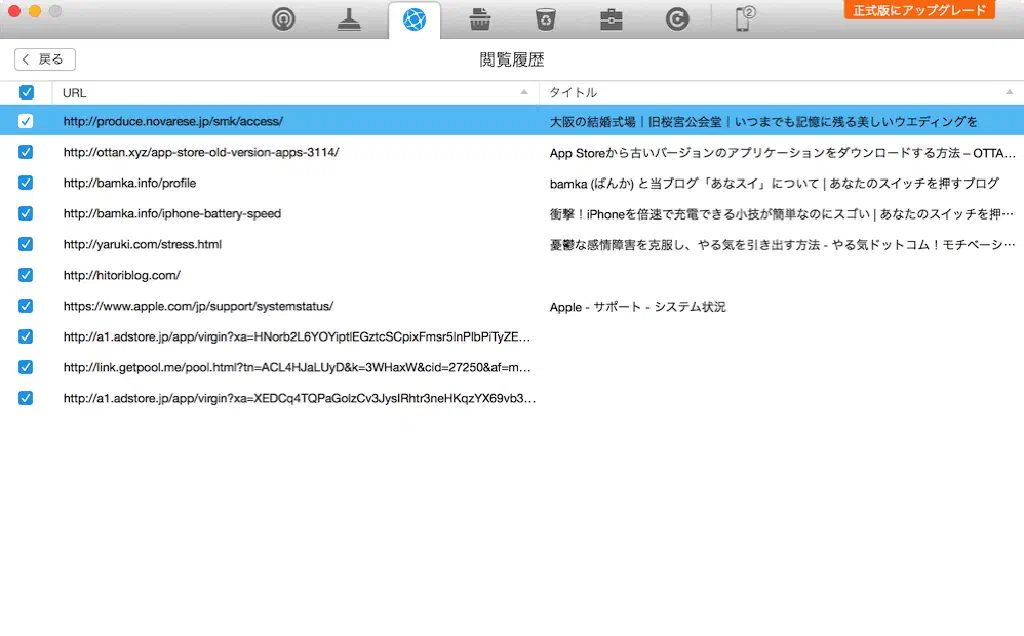Viewport: 1024px width, 636px height.
Task: Open the toolbox briefcase icon
Action: (x=611, y=19)
